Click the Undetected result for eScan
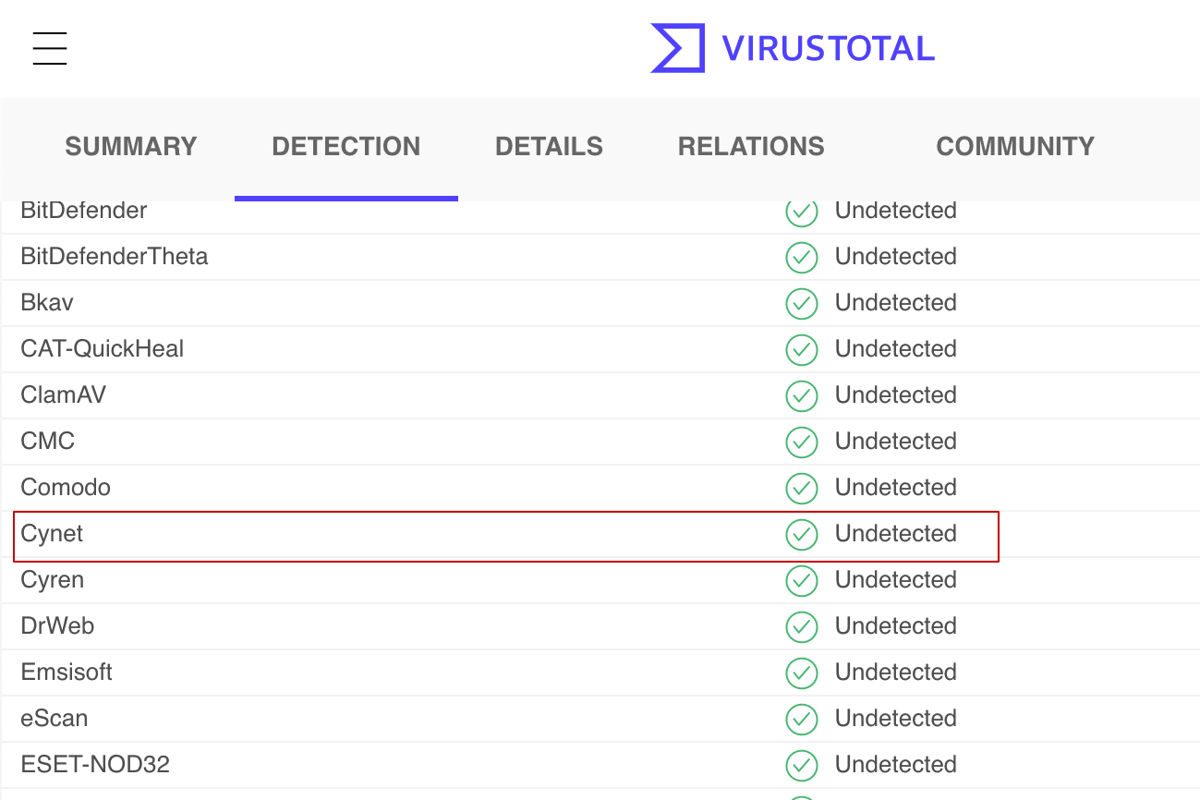Viewport: 1200px width, 800px height. coord(895,719)
